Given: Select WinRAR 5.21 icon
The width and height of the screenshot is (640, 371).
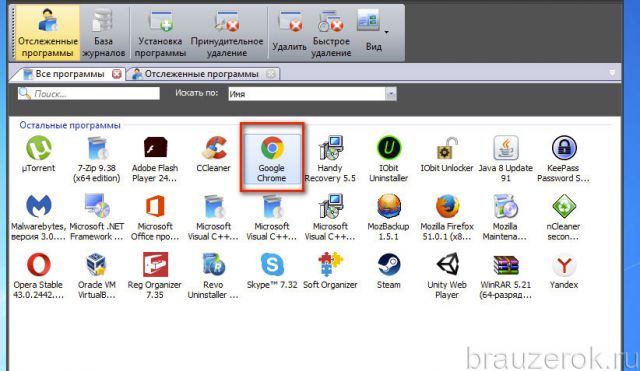Looking at the screenshot, I should (x=505, y=264).
